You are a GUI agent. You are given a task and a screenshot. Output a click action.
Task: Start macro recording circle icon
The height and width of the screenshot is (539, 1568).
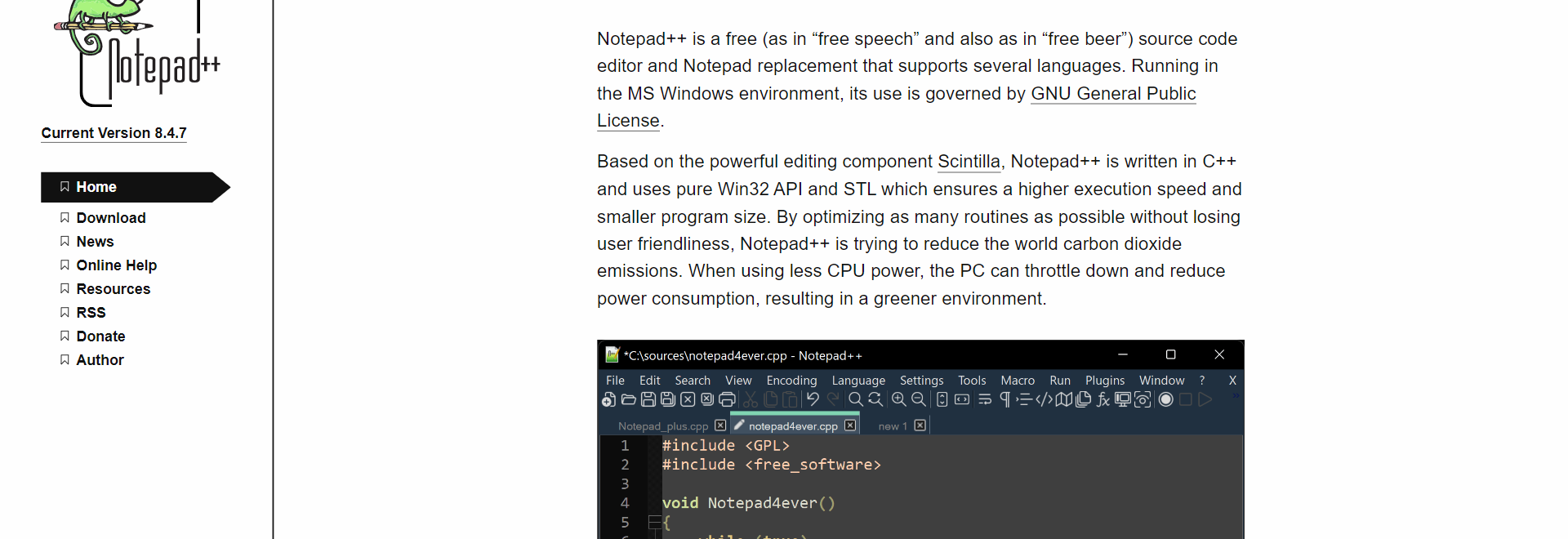click(1166, 399)
